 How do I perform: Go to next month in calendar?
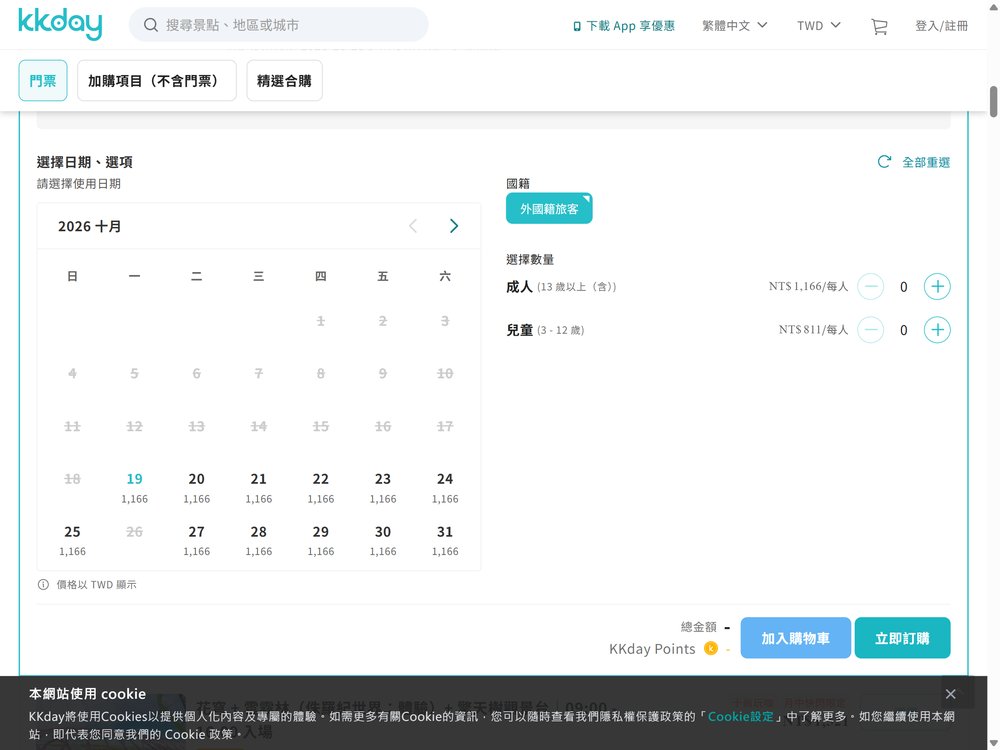pyautogui.click(x=453, y=226)
